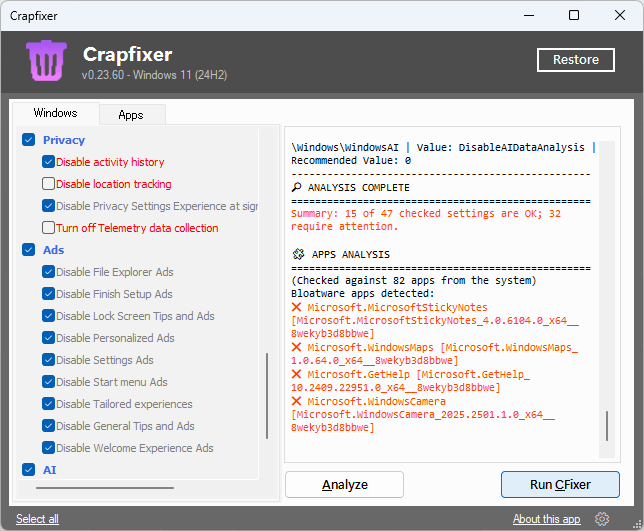Image resolution: width=644 pixels, height=531 pixels.
Task: Close the Crapfixer window
Action: [620, 16]
